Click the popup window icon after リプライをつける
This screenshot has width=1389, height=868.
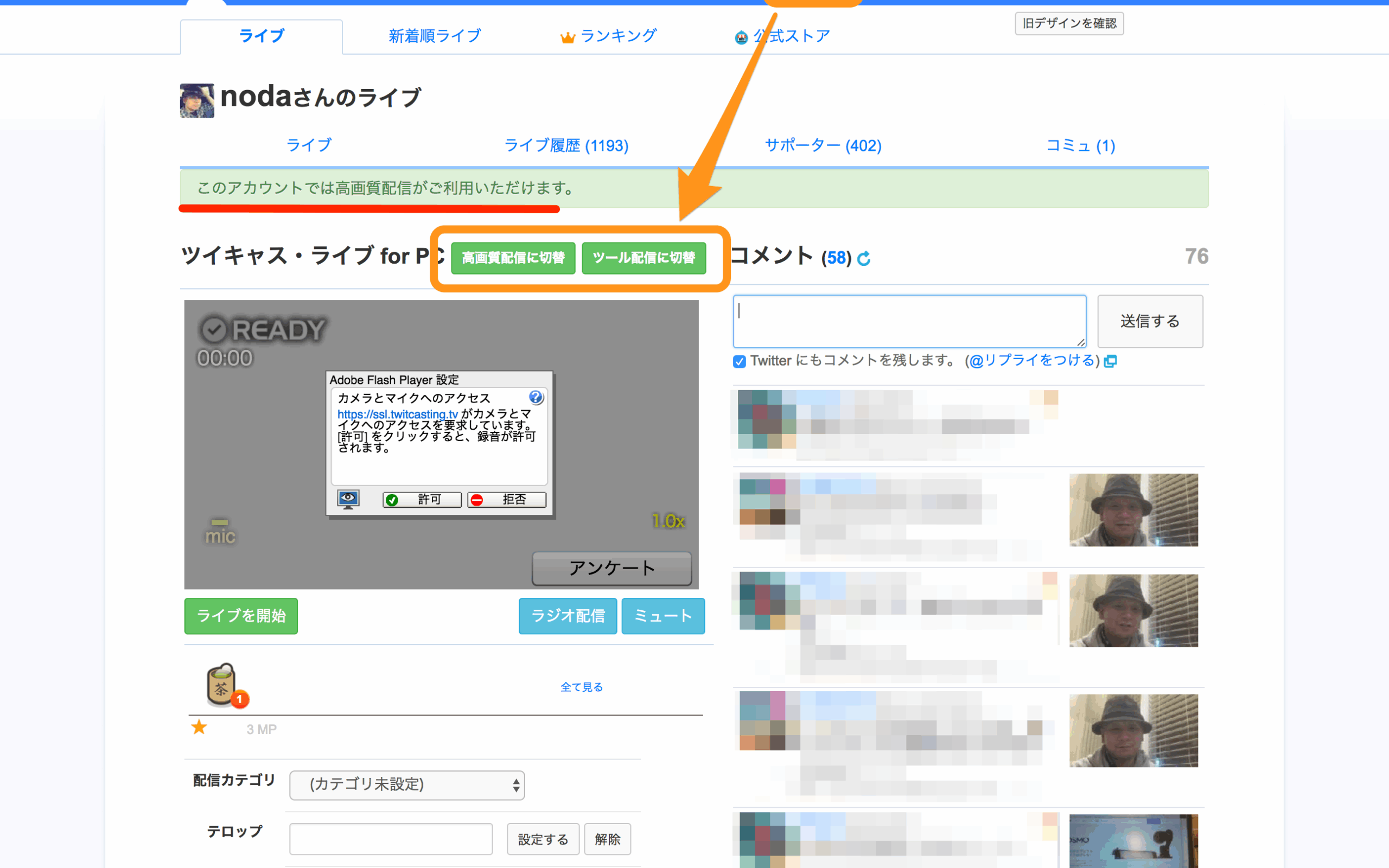click(1110, 361)
